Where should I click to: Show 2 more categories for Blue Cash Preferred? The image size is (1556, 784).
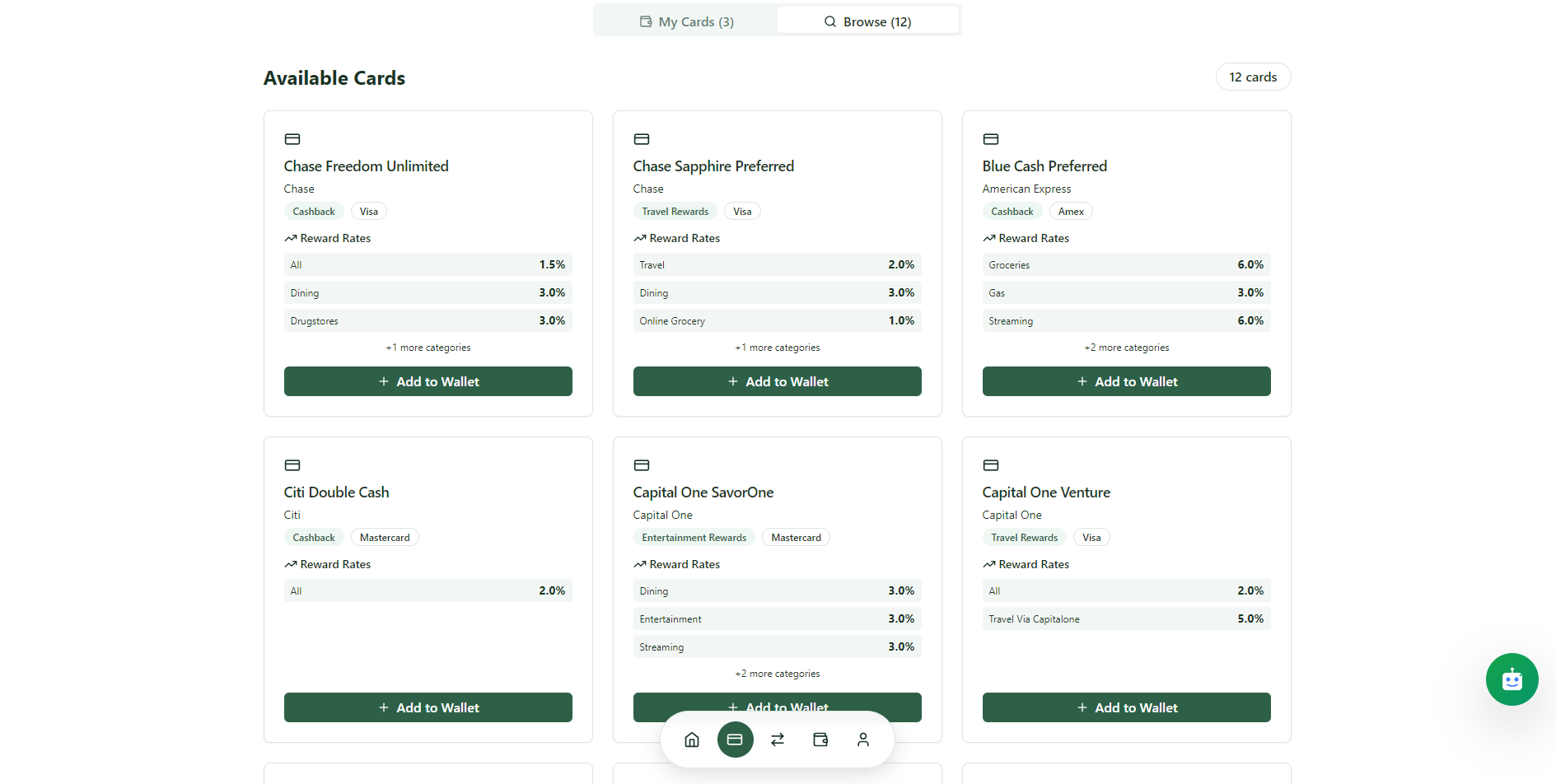pos(1127,348)
